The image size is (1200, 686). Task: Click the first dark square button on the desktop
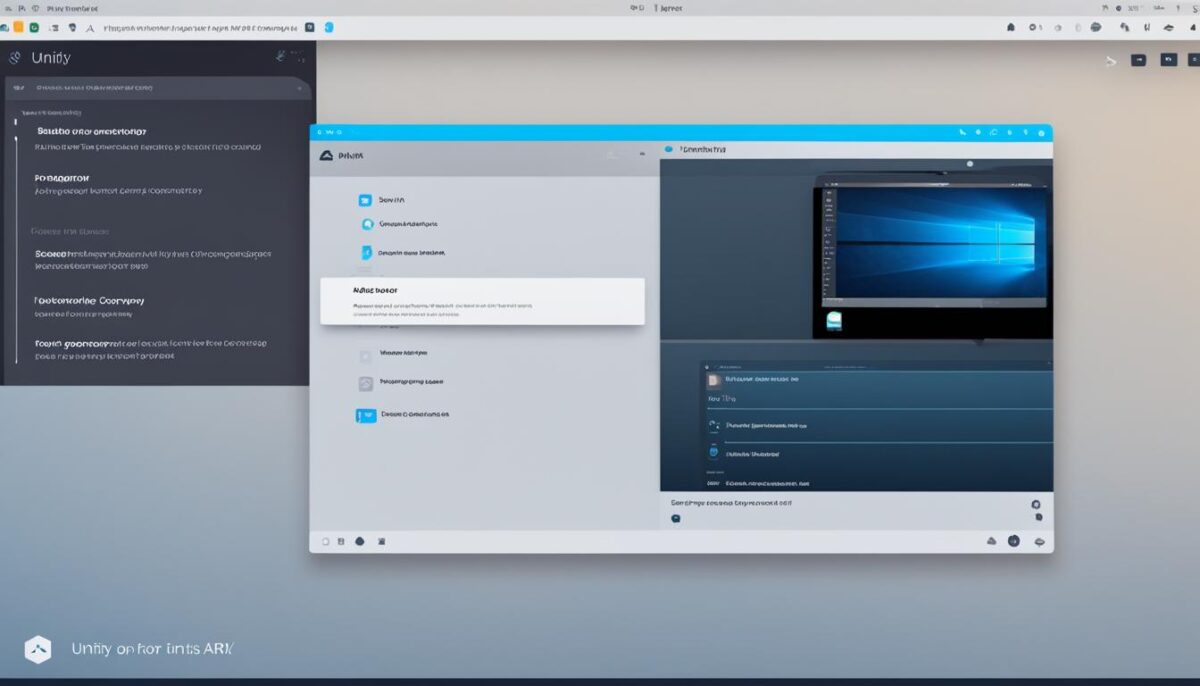tap(1138, 60)
